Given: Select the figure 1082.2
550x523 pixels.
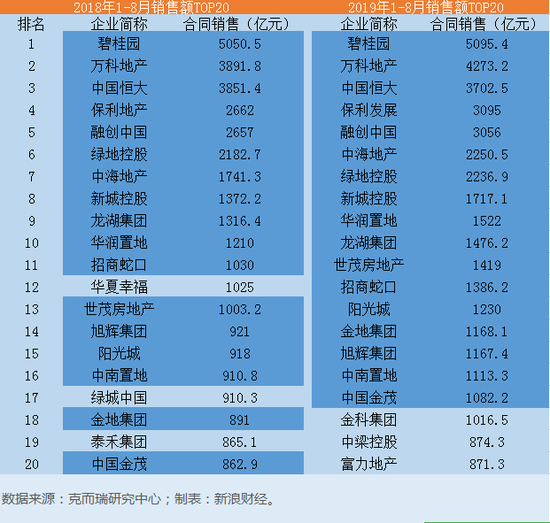Looking at the screenshot, I should pyautogui.click(x=487, y=398).
